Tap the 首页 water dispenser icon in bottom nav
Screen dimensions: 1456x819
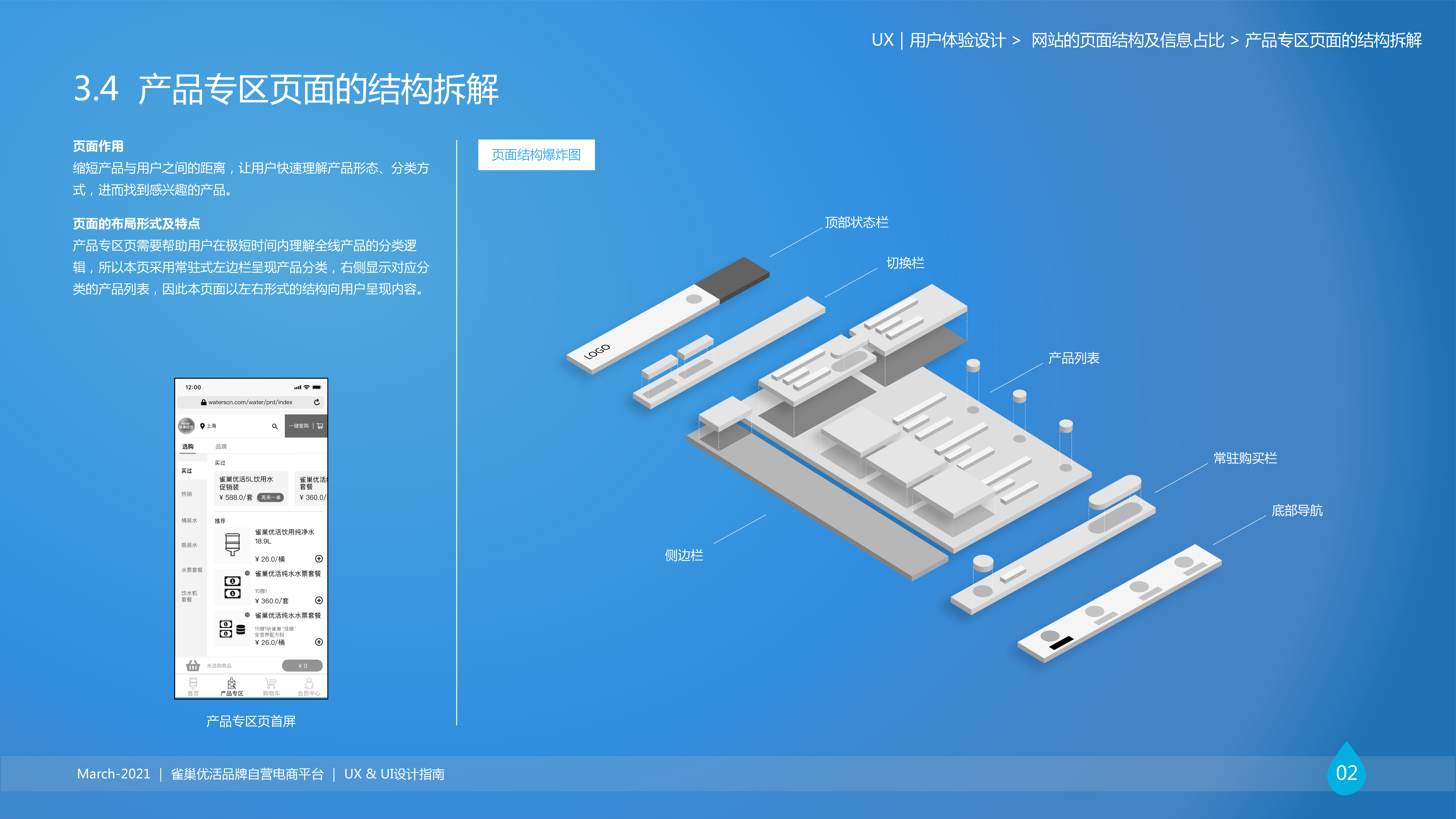pyautogui.click(x=193, y=683)
